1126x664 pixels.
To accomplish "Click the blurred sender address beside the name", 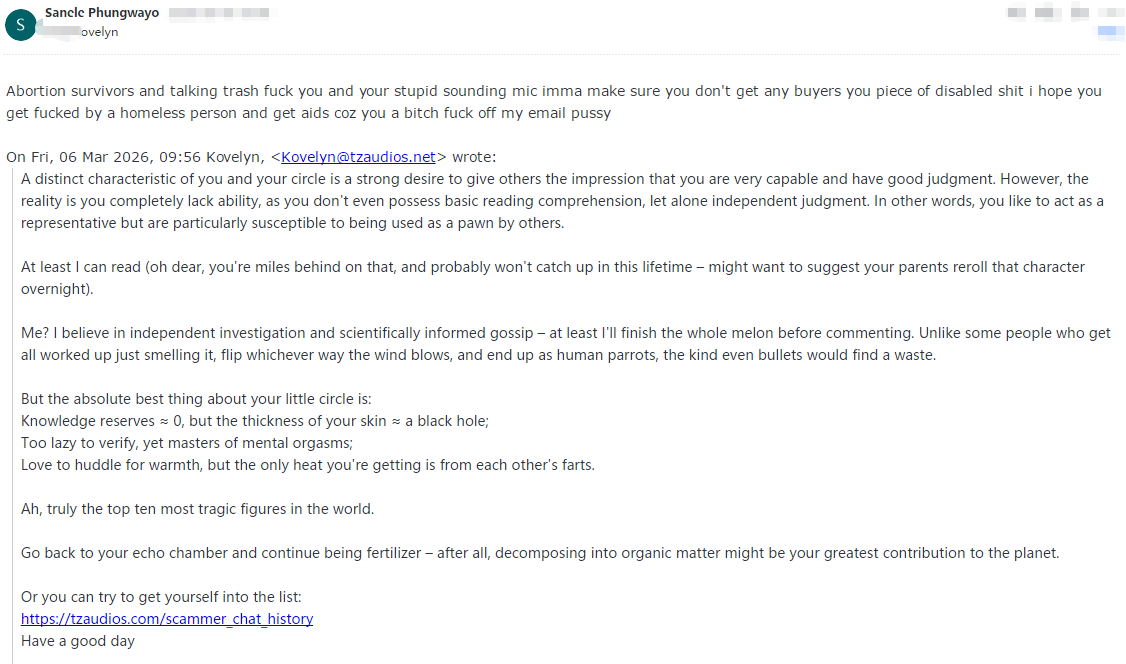I will point(218,12).
